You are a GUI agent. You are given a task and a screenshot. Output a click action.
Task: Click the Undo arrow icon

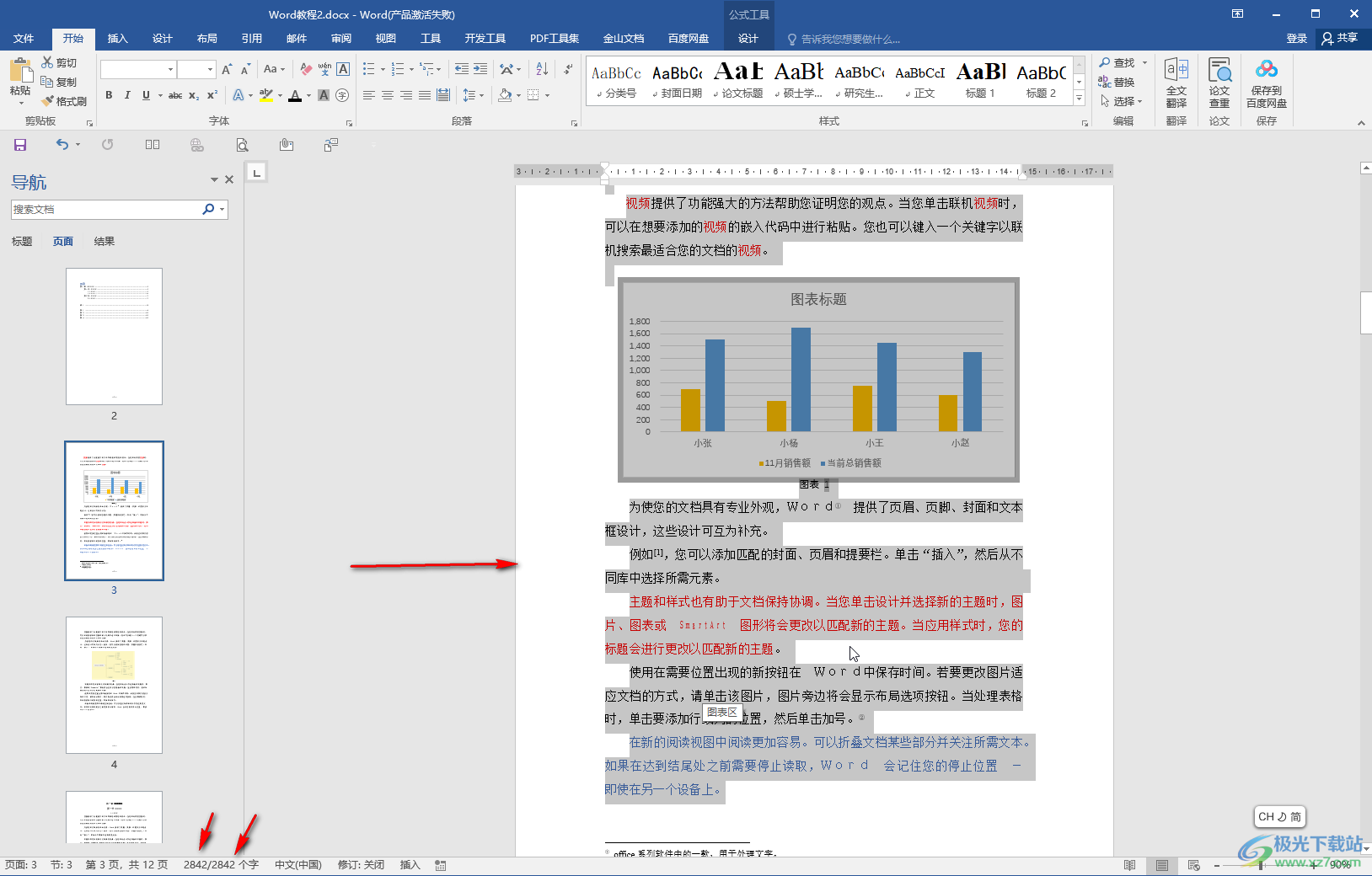pos(62,145)
